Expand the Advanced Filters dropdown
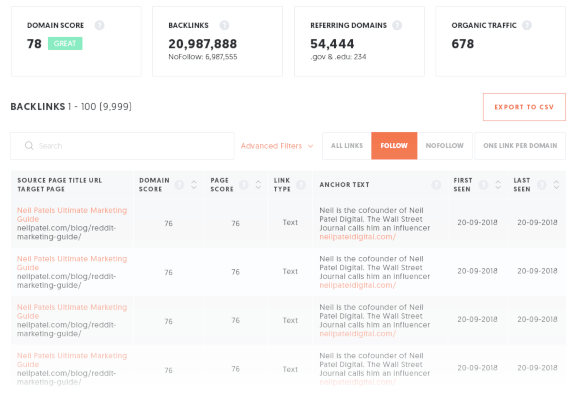The height and width of the screenshot is (403, 574). [x=277, y=146]
